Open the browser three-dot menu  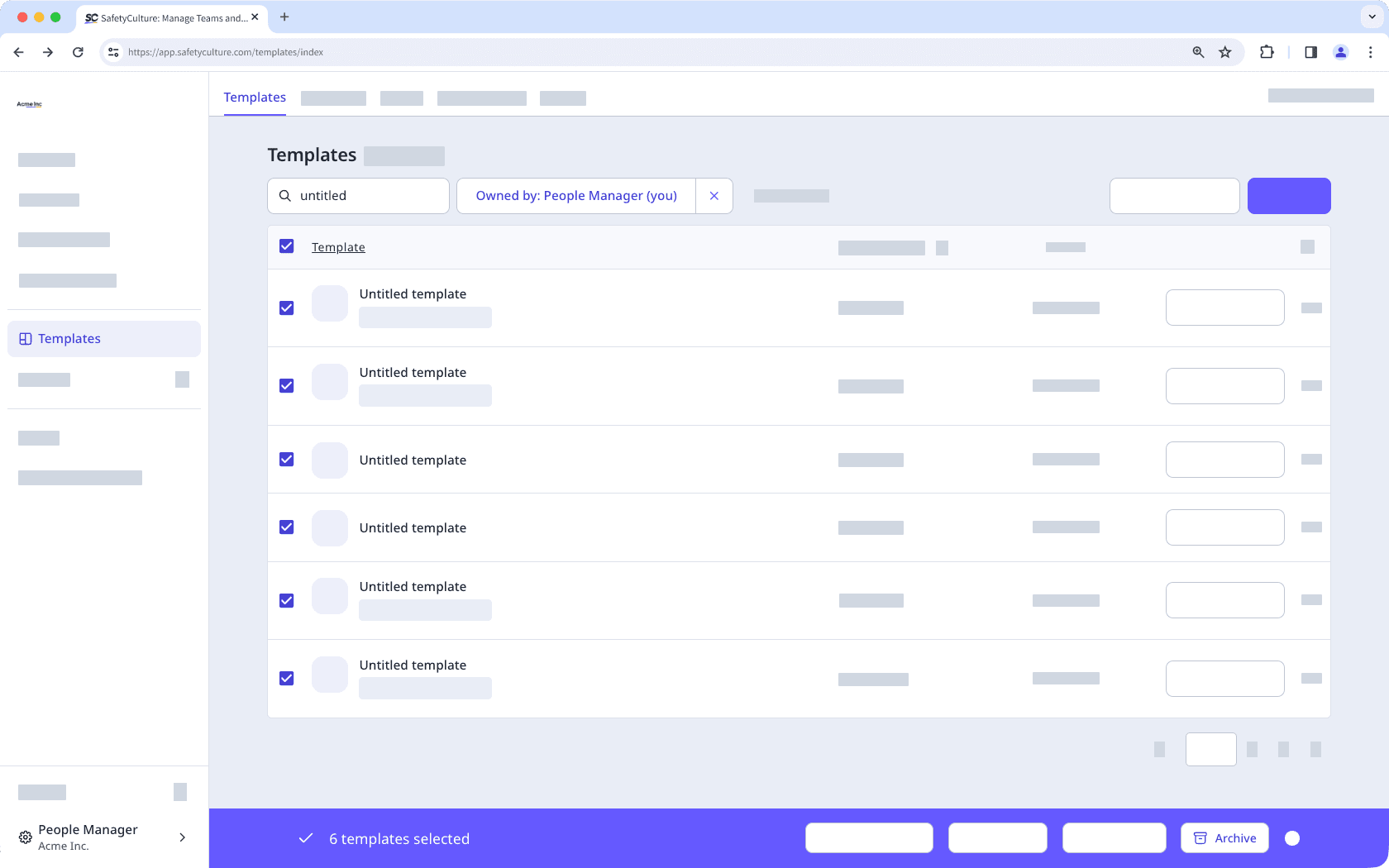point(1370,51)
